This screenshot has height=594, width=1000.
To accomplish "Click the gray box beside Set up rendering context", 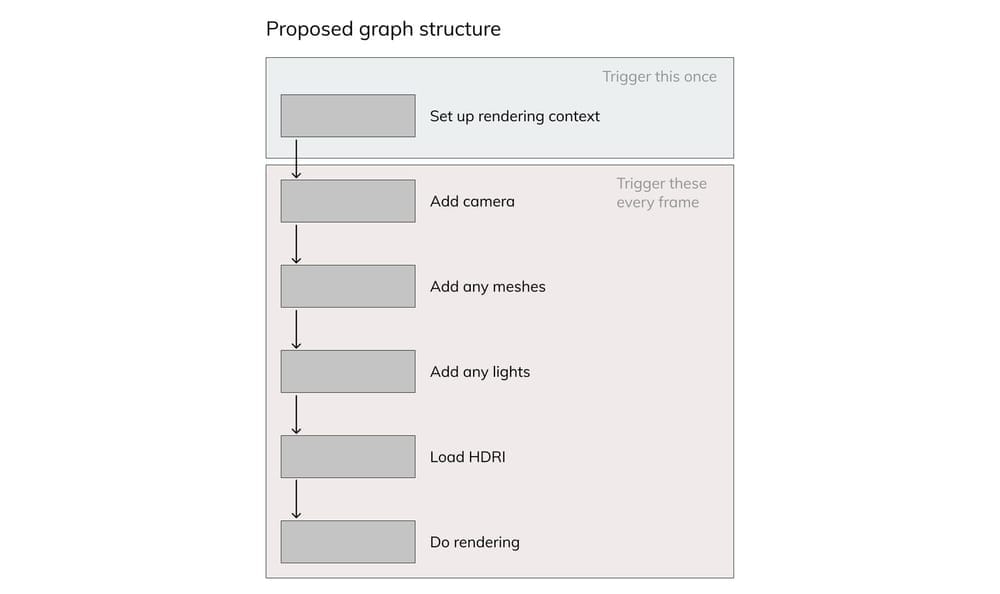I will coord(347,116).
